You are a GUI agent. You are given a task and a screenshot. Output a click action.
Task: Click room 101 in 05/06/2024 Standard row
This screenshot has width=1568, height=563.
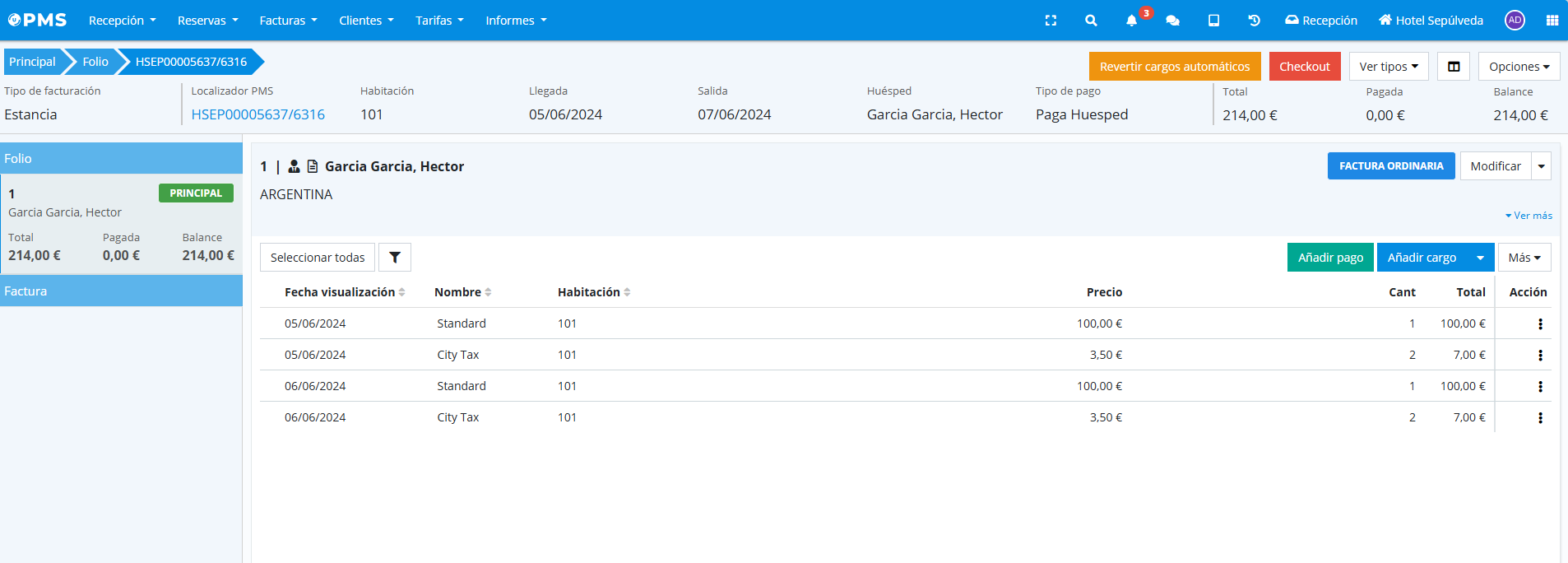567,323
